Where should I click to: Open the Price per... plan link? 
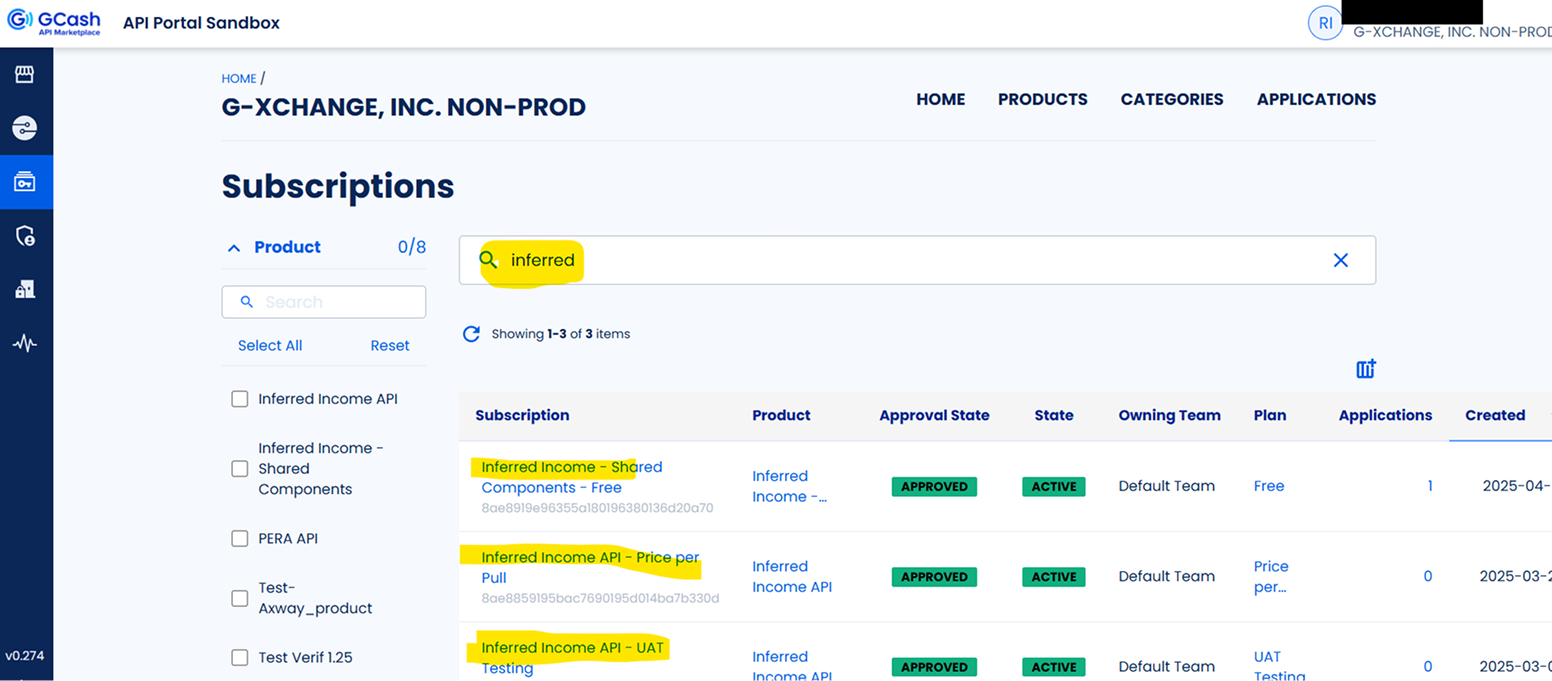click(x=1272, y=577)
